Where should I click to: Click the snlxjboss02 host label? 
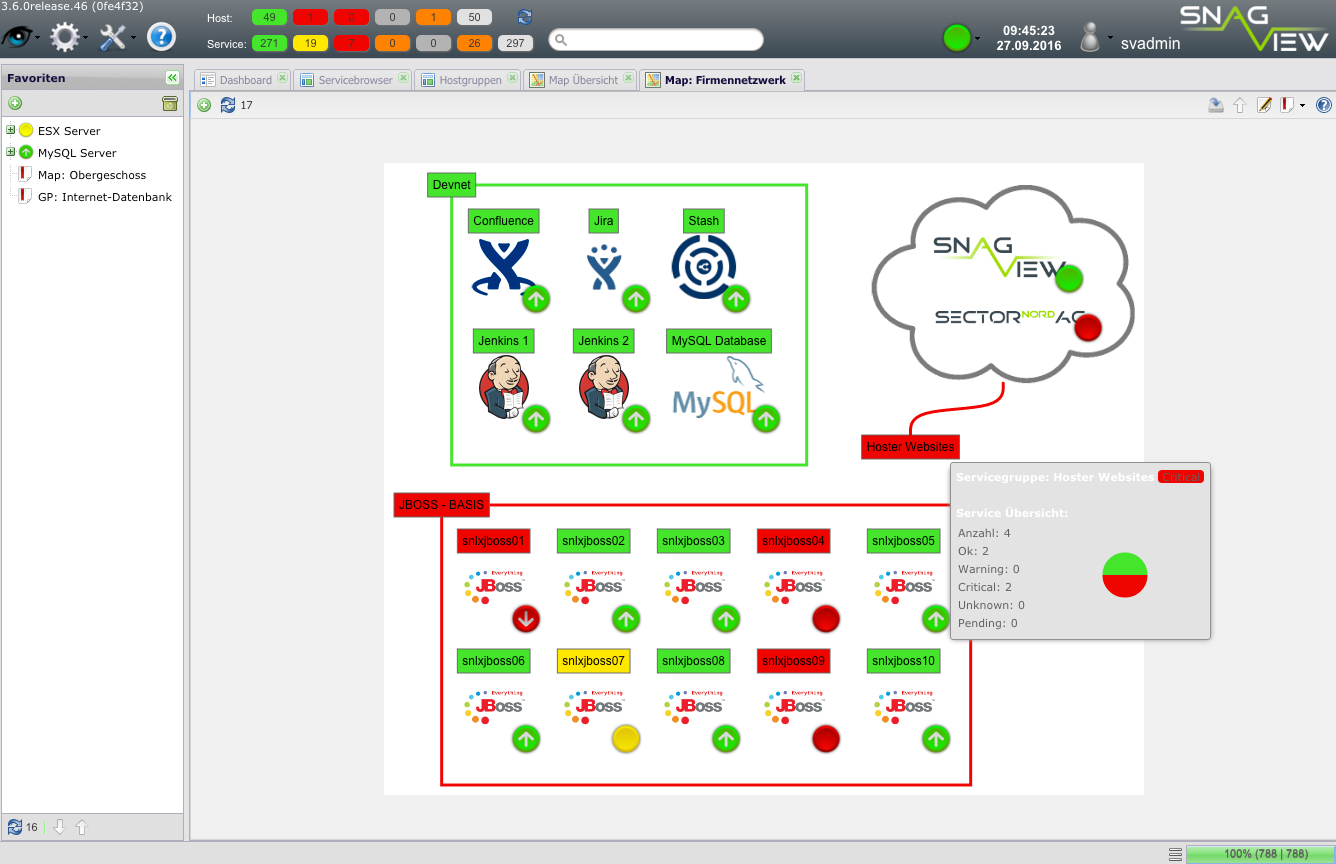pyautogui.click(x=594, y=541)
